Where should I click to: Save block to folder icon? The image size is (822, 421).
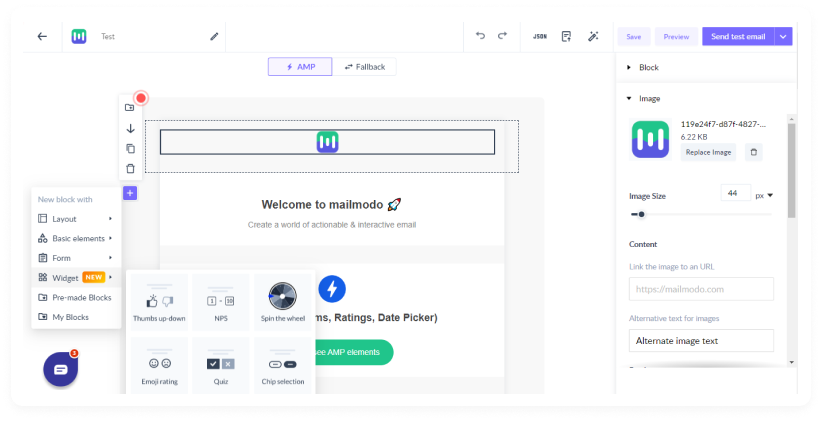pos(130,107)
